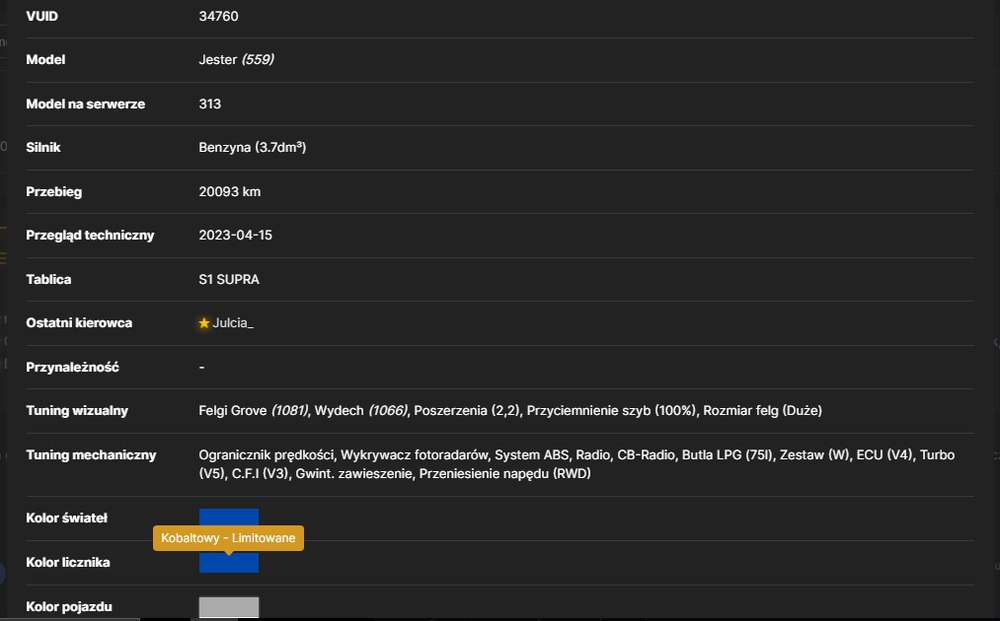Viewport: 1000px width, 621px height.
Task: Click the Kobaltowy - Limitowane tooltip
Action: coord(228,538)
